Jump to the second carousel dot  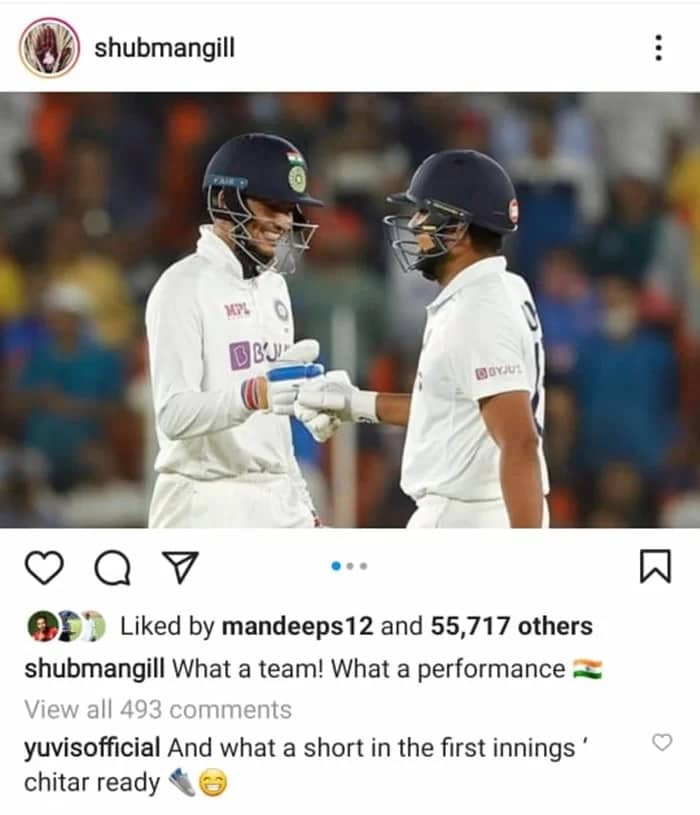350,566
